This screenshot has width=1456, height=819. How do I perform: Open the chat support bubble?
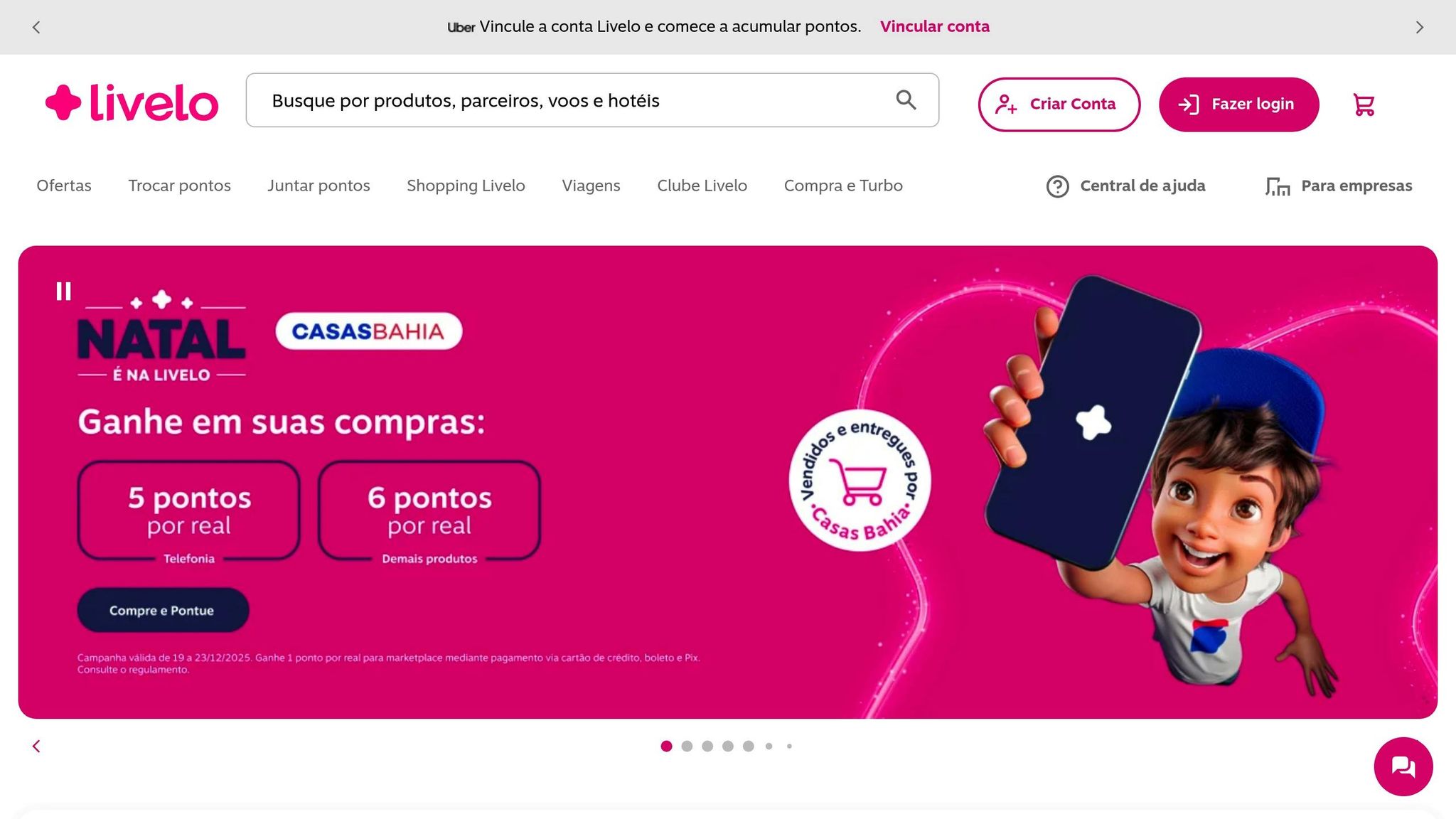point(1403,766)
